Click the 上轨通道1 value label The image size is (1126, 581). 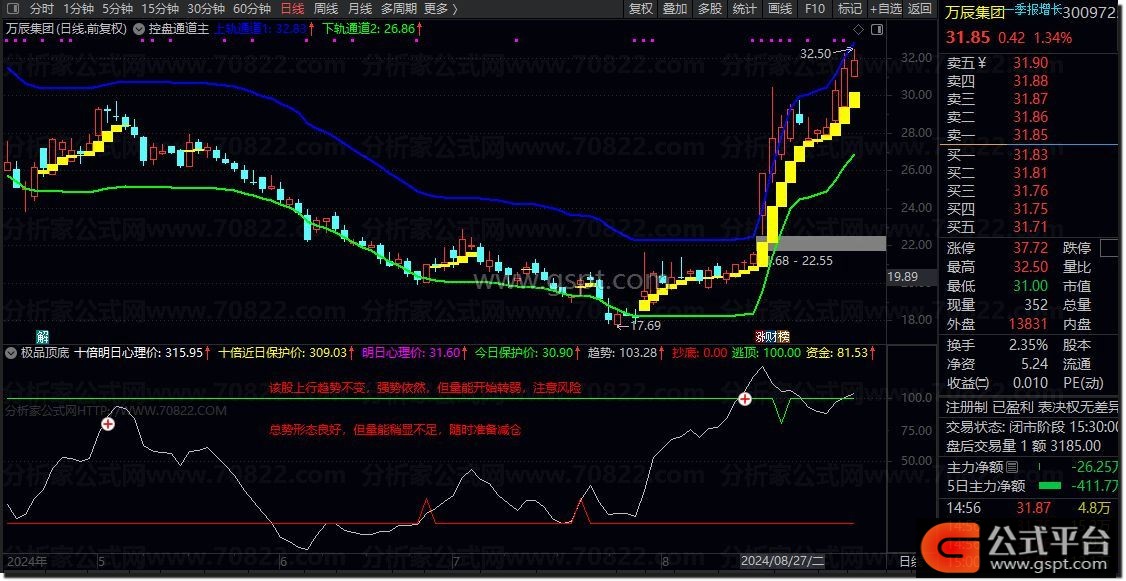266,29
